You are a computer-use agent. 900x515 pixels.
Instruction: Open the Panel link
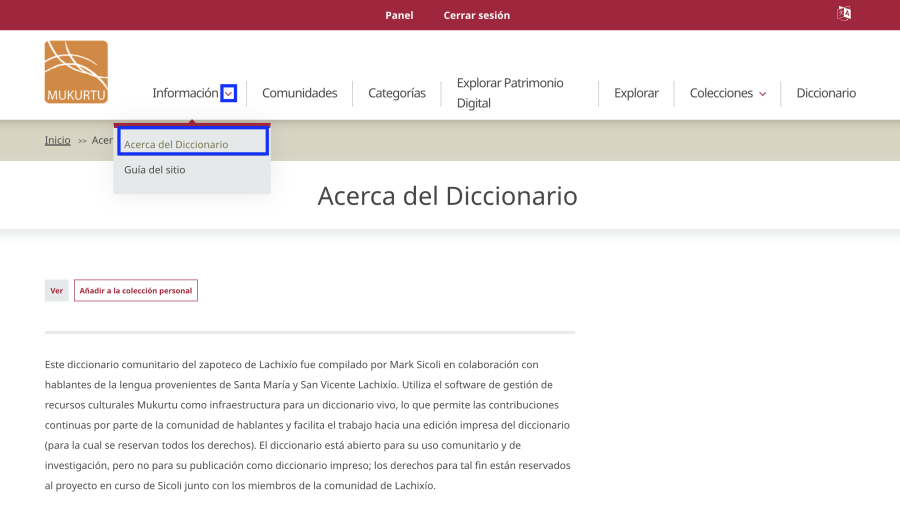[399, 16]
